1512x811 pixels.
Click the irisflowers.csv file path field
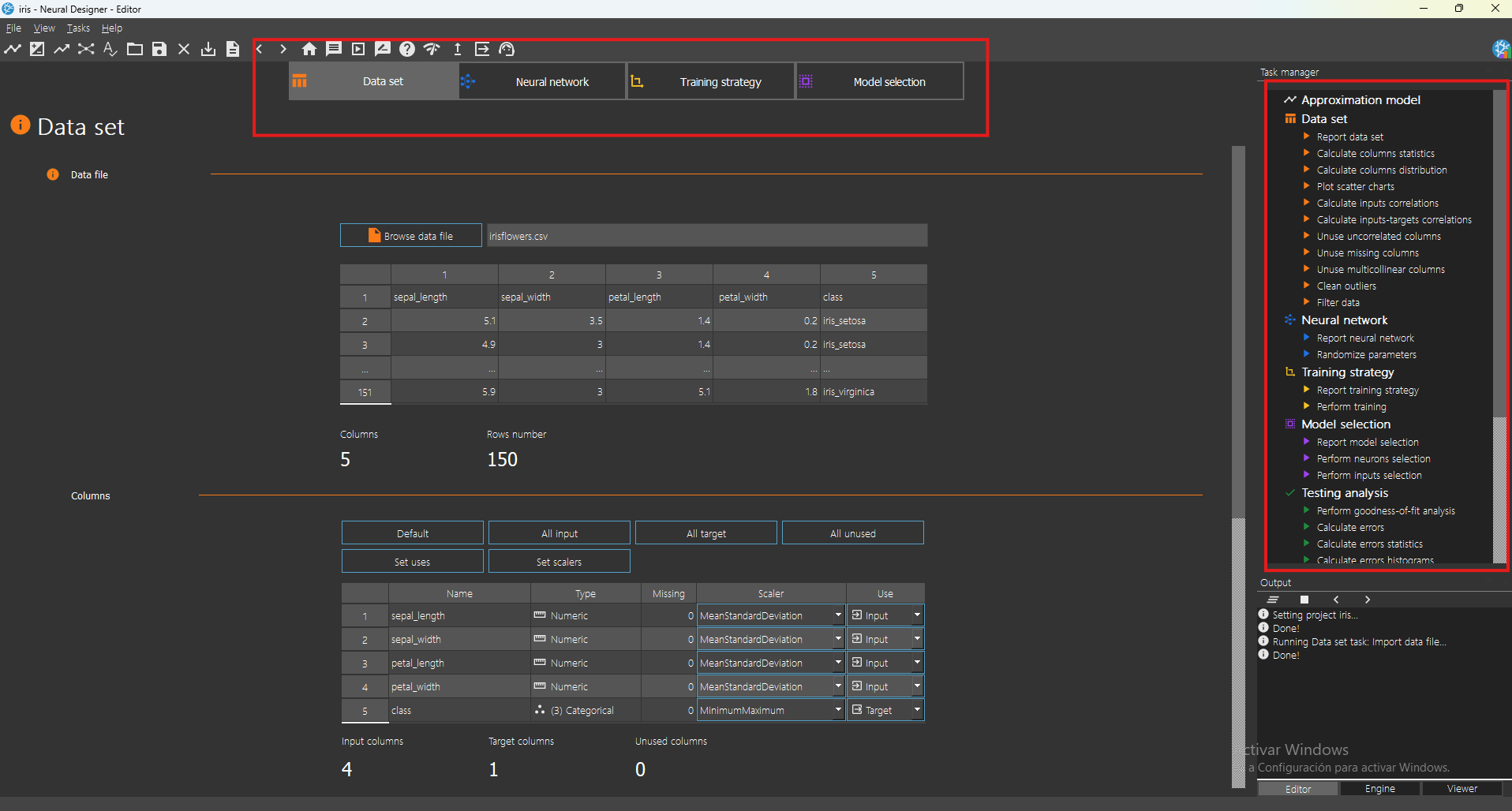pos(706,236)
